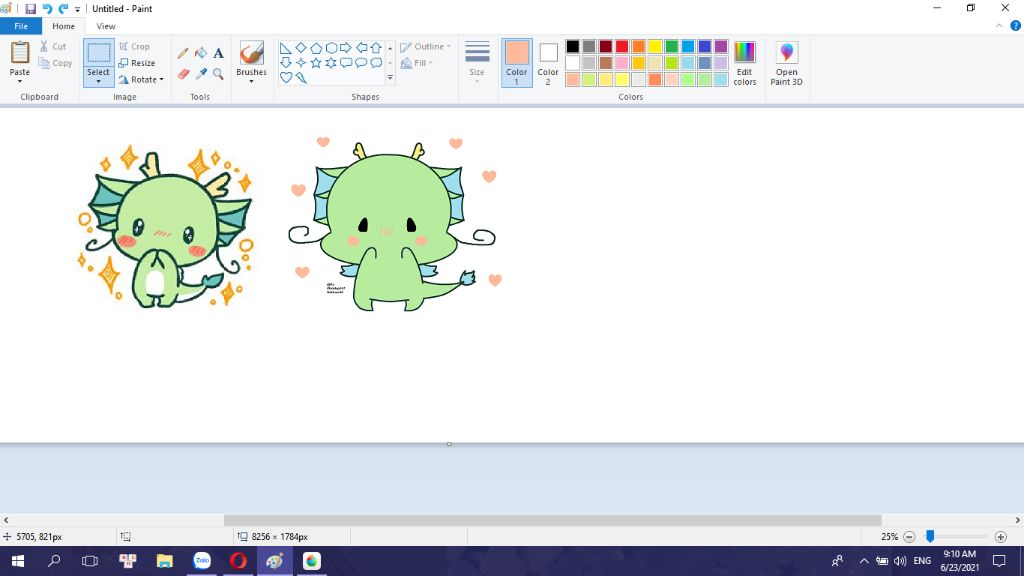Viewport: 1024px width, 576px height.
Task: Click the Cut button
Action: coord(53,46)
